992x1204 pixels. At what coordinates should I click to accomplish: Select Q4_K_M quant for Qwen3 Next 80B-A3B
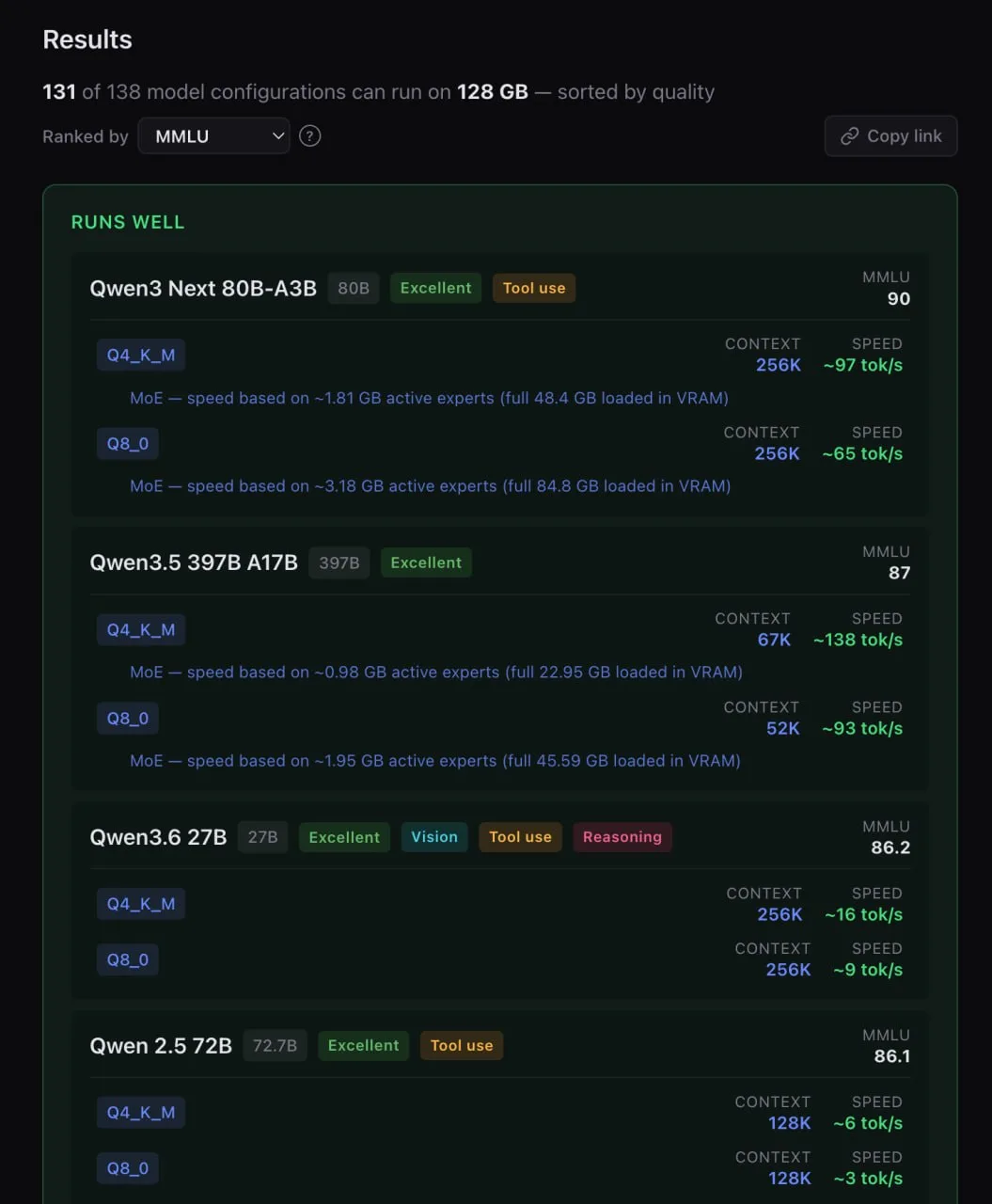click(141, 356)
